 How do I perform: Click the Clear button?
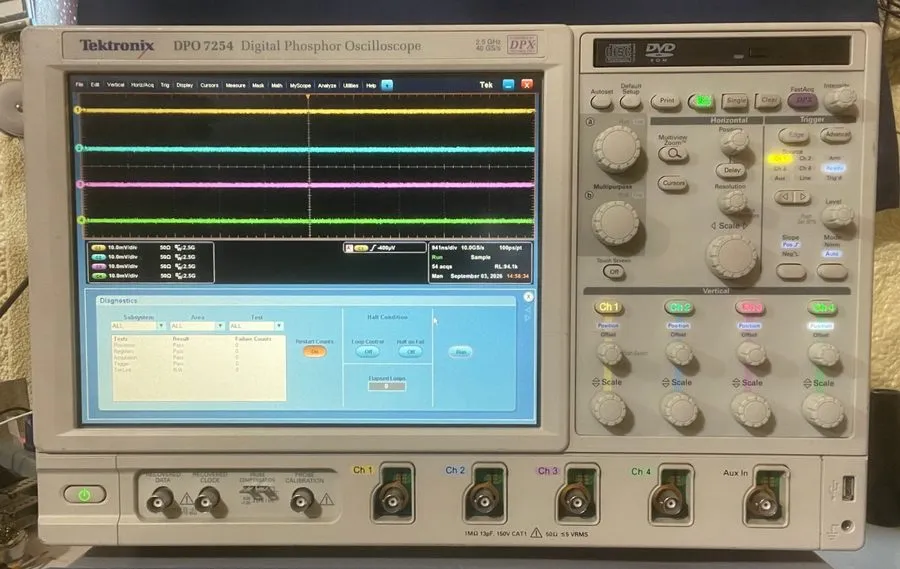[769, 100]
